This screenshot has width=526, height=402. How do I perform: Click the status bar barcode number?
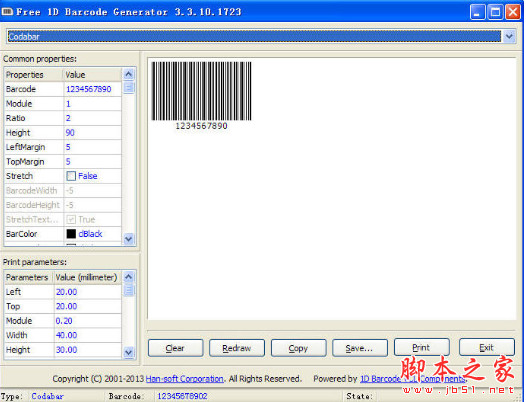[182, 396]
